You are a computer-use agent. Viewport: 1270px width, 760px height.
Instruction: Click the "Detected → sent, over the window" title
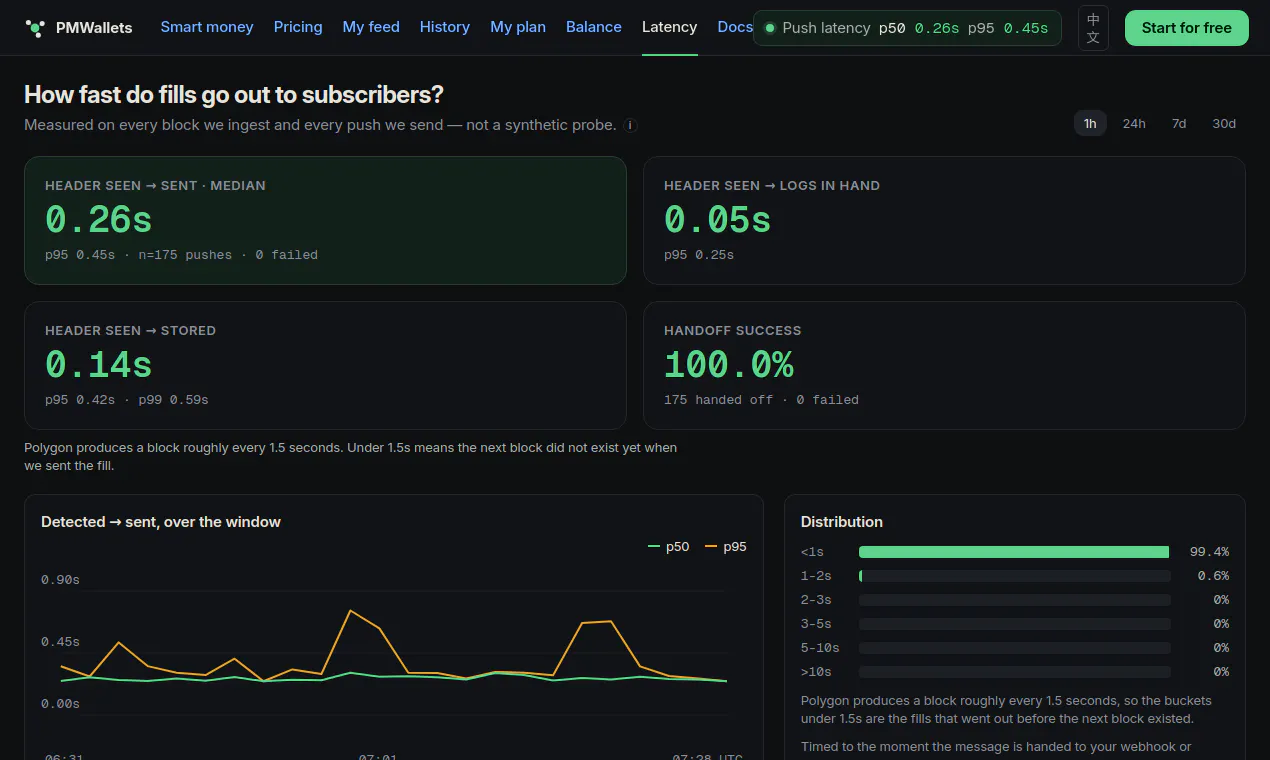tap(161, 522)
